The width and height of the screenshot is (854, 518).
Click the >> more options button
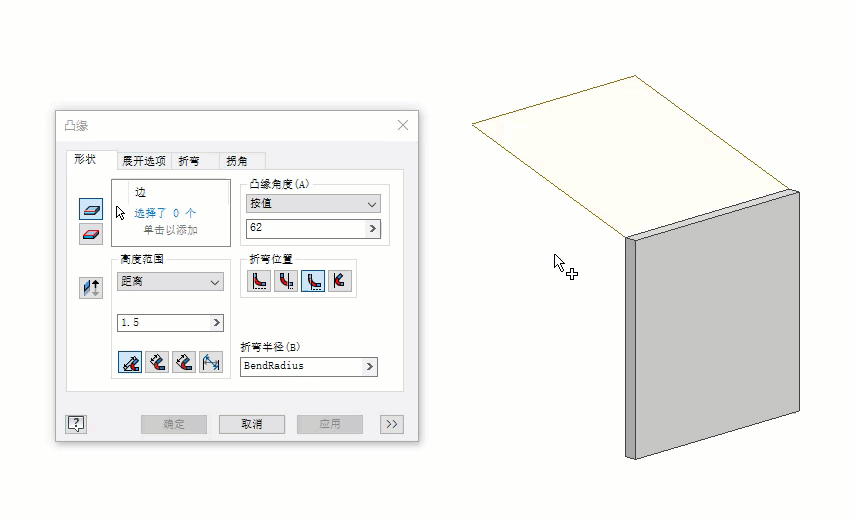(x=392, y=424)
